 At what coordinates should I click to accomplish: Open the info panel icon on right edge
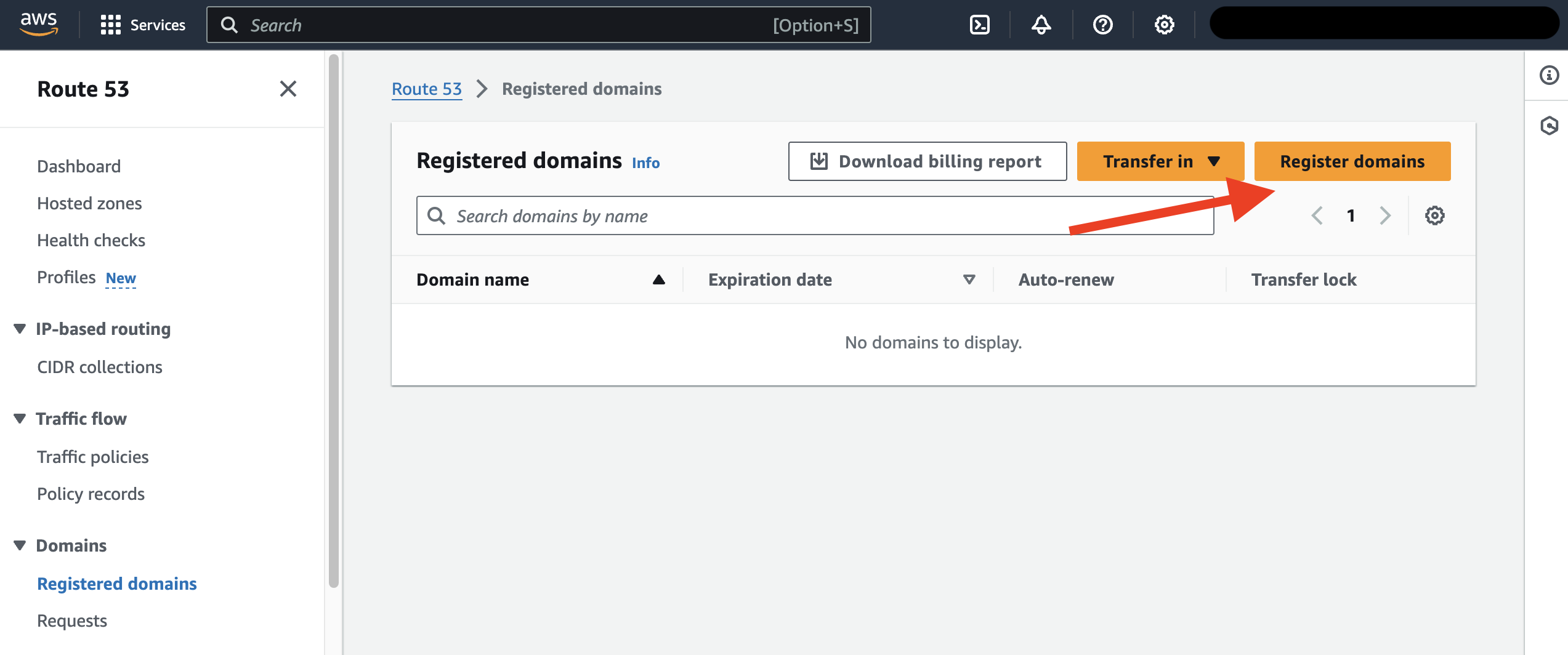(1549, 75)
